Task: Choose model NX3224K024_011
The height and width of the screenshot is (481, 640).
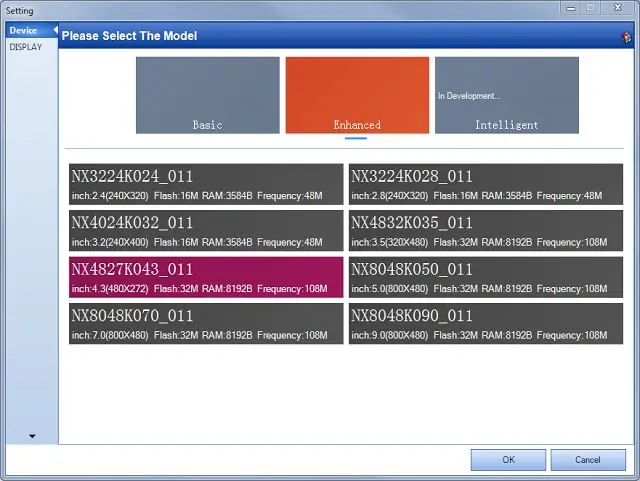Action: (206, 184)
